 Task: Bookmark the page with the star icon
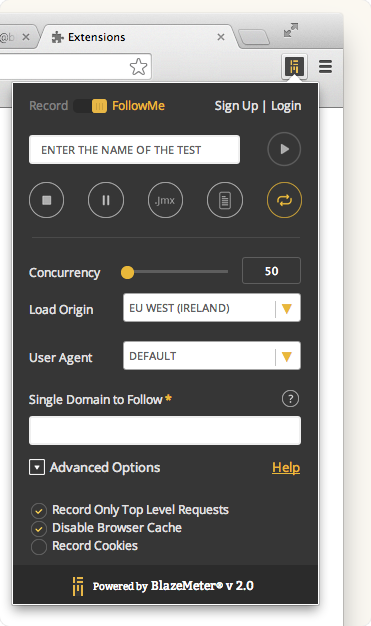pos(139,67)
